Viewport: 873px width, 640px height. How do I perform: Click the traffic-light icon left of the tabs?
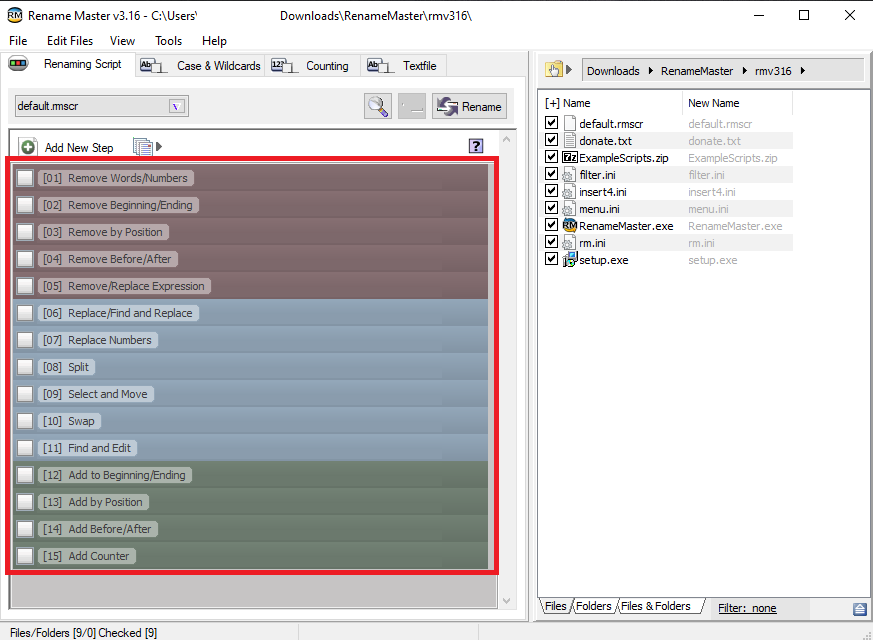click(x=18, y=65)
